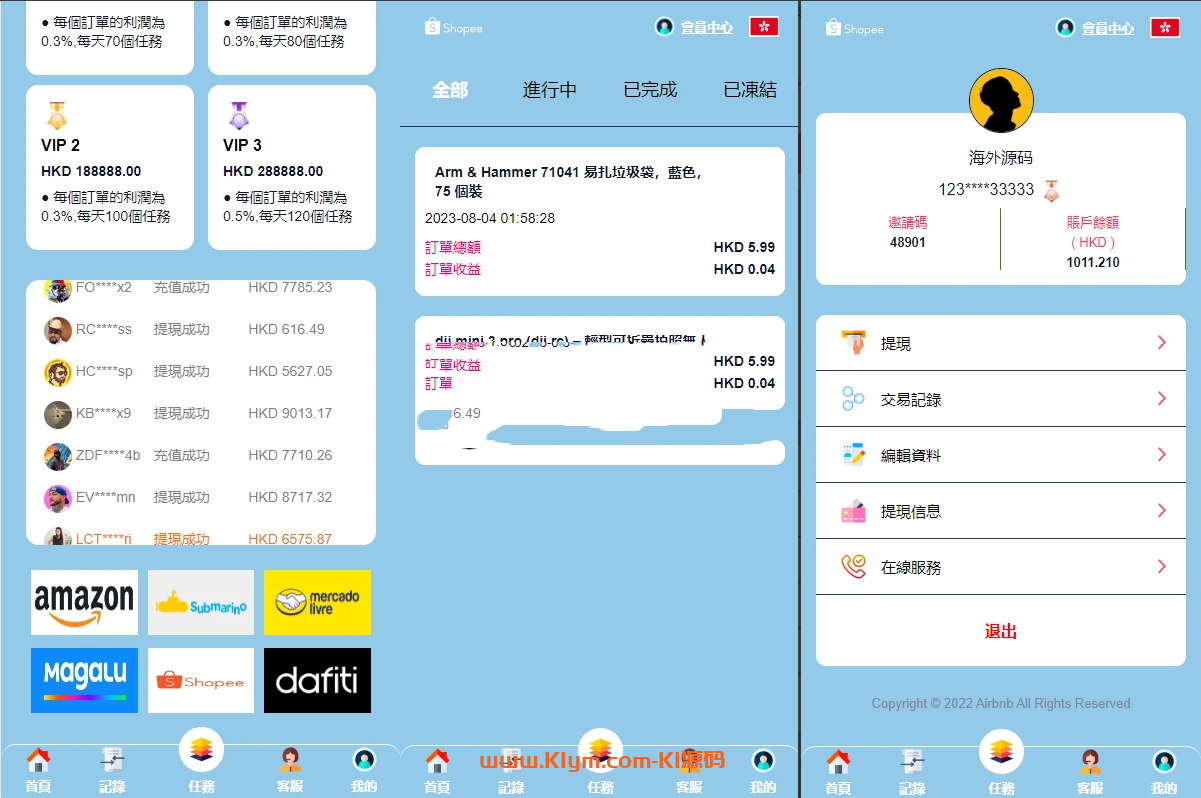
Task: Open Home icon in left panel navigation
Action: 38,760
